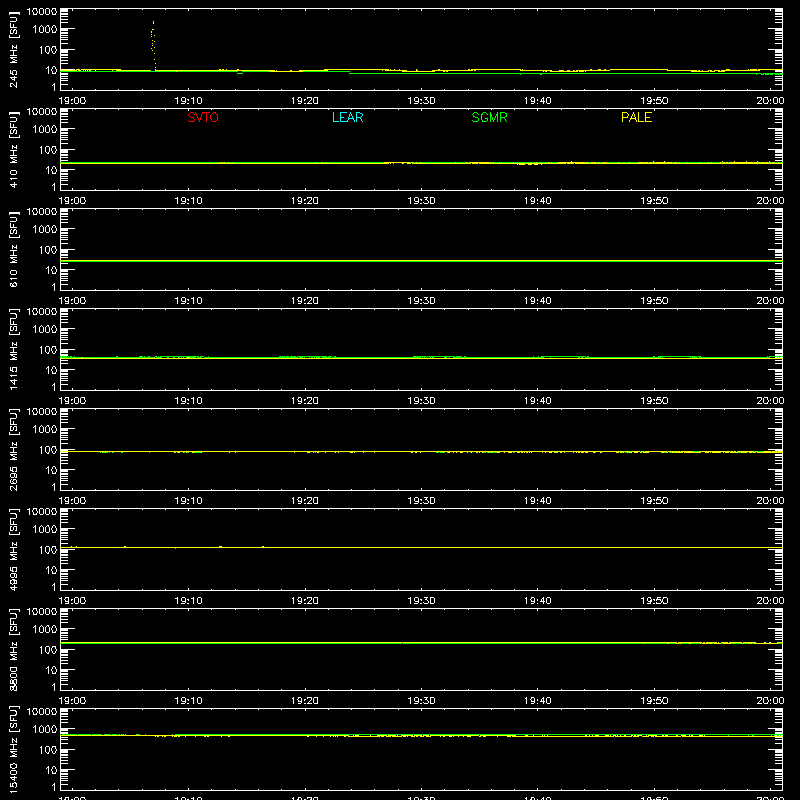The height and width of the screenshot is (800, 800).
Task: Click 19:20 tick label below 2695 MHz panel
Action: 305,501
